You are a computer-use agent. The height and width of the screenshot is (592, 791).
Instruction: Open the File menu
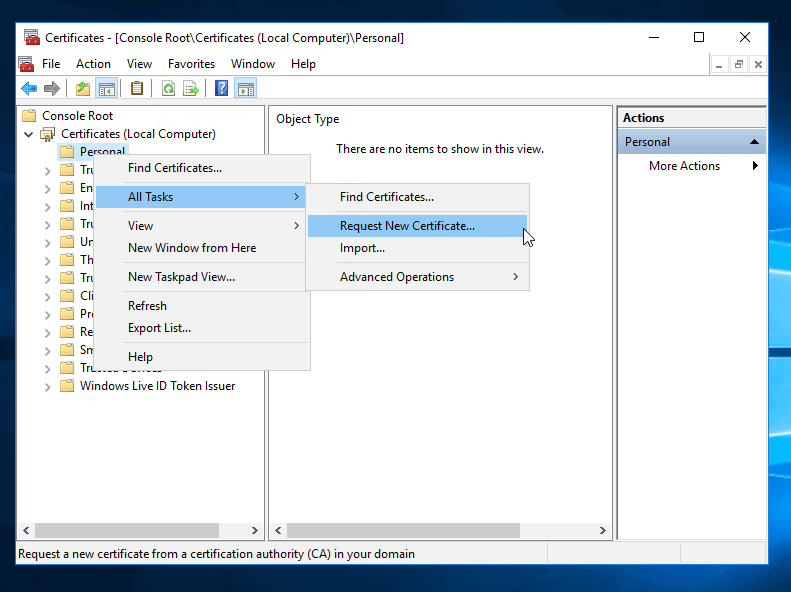coord(51,64)
